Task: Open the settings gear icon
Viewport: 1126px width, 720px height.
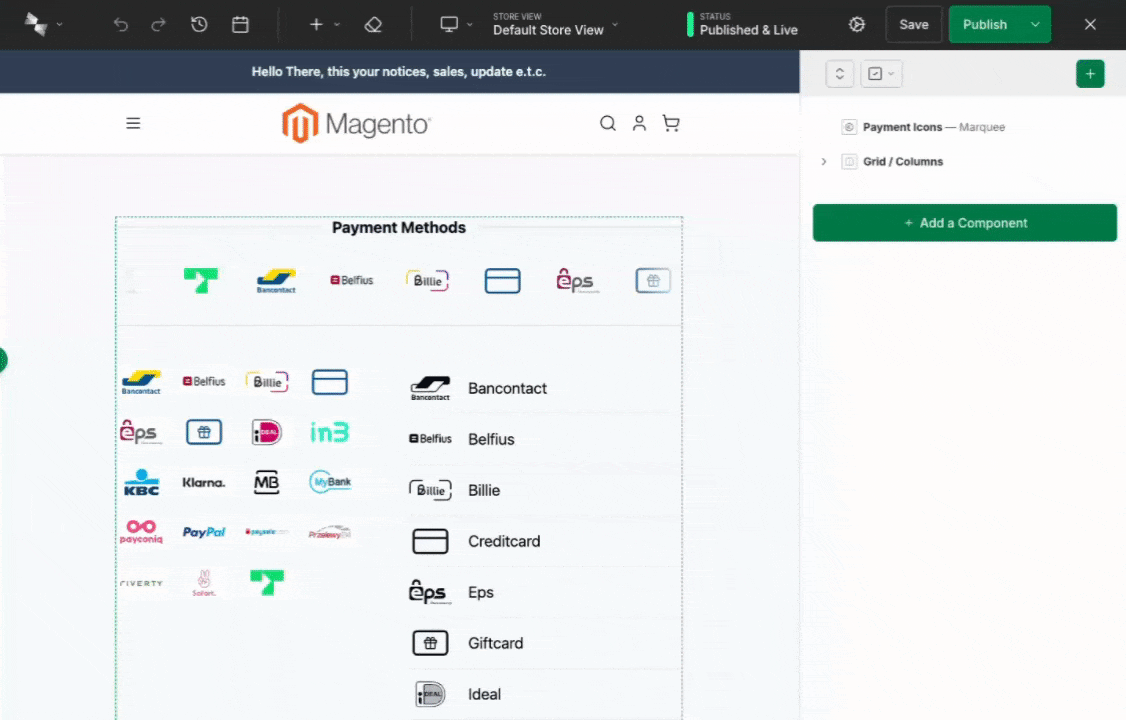Action: [856, 24]
